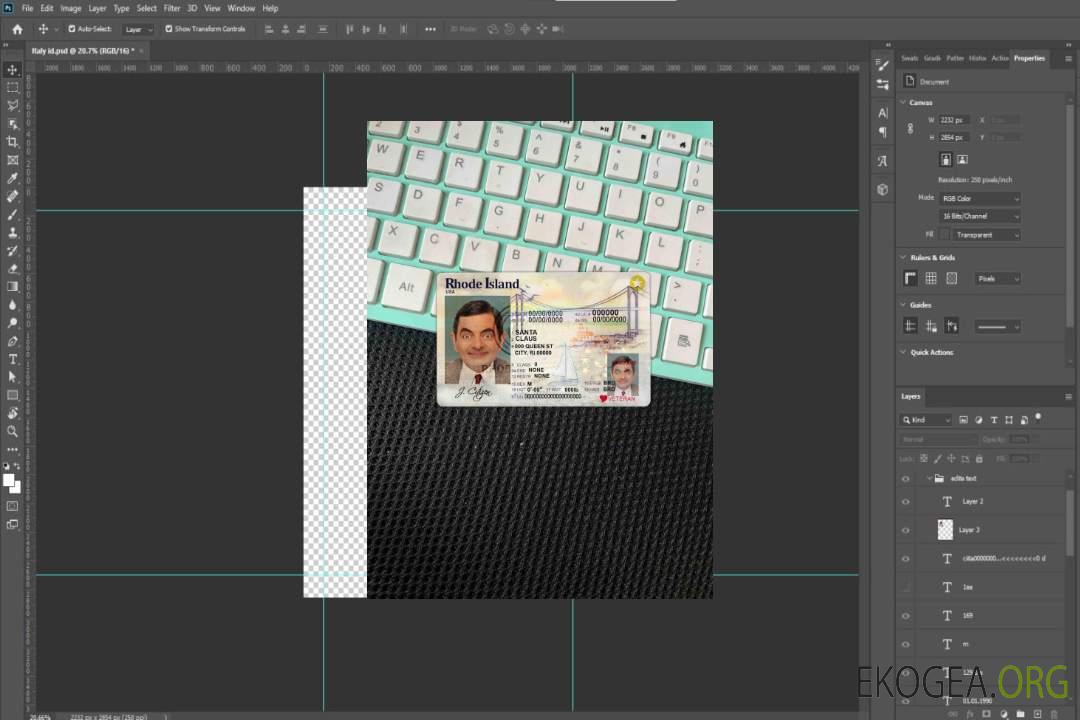The height and width of the screenshot is (720, 1080).
Task: Hide the 'm' text layer
Action: 906,644
